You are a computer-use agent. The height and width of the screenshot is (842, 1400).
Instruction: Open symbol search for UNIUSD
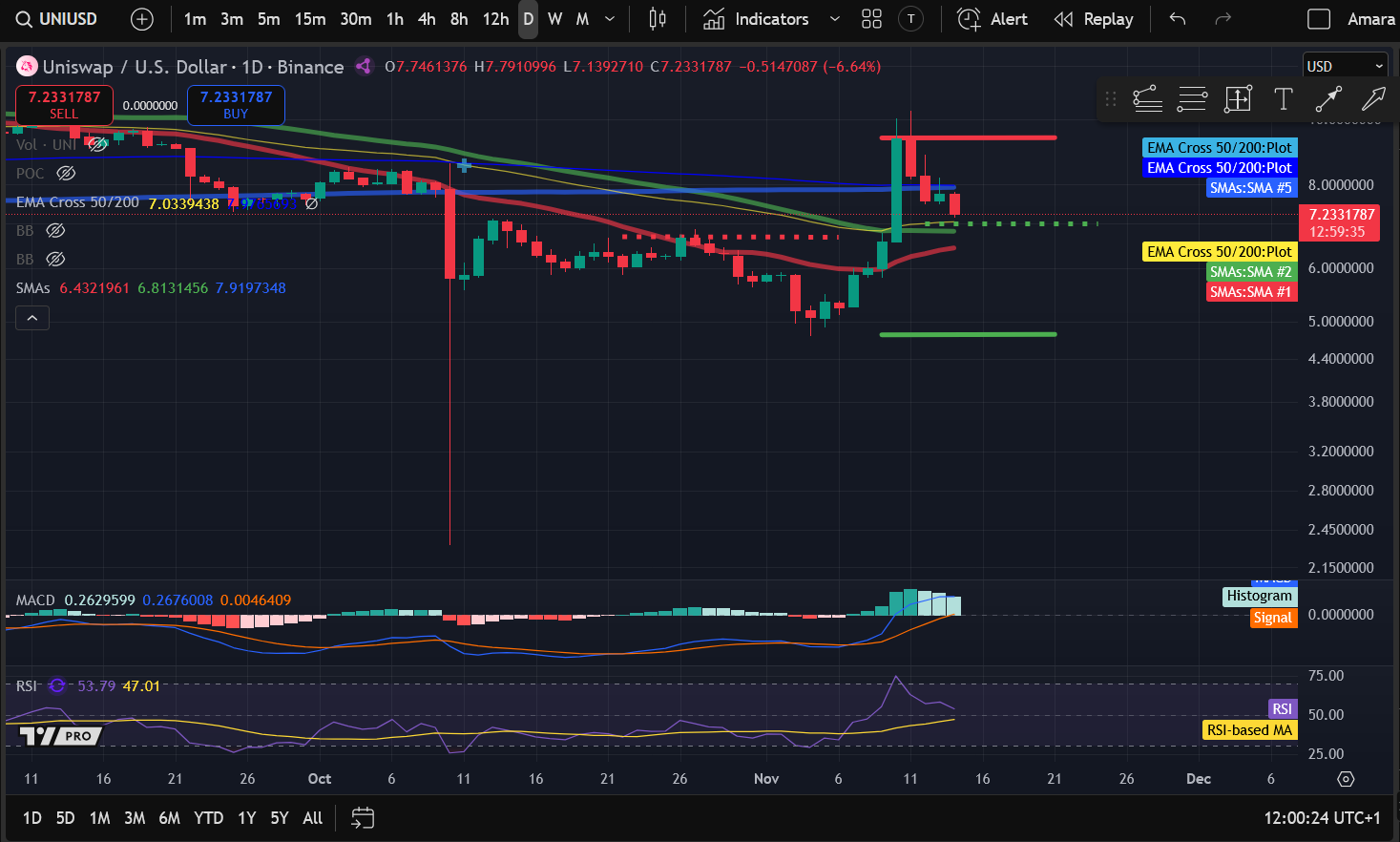pos(56,19)
